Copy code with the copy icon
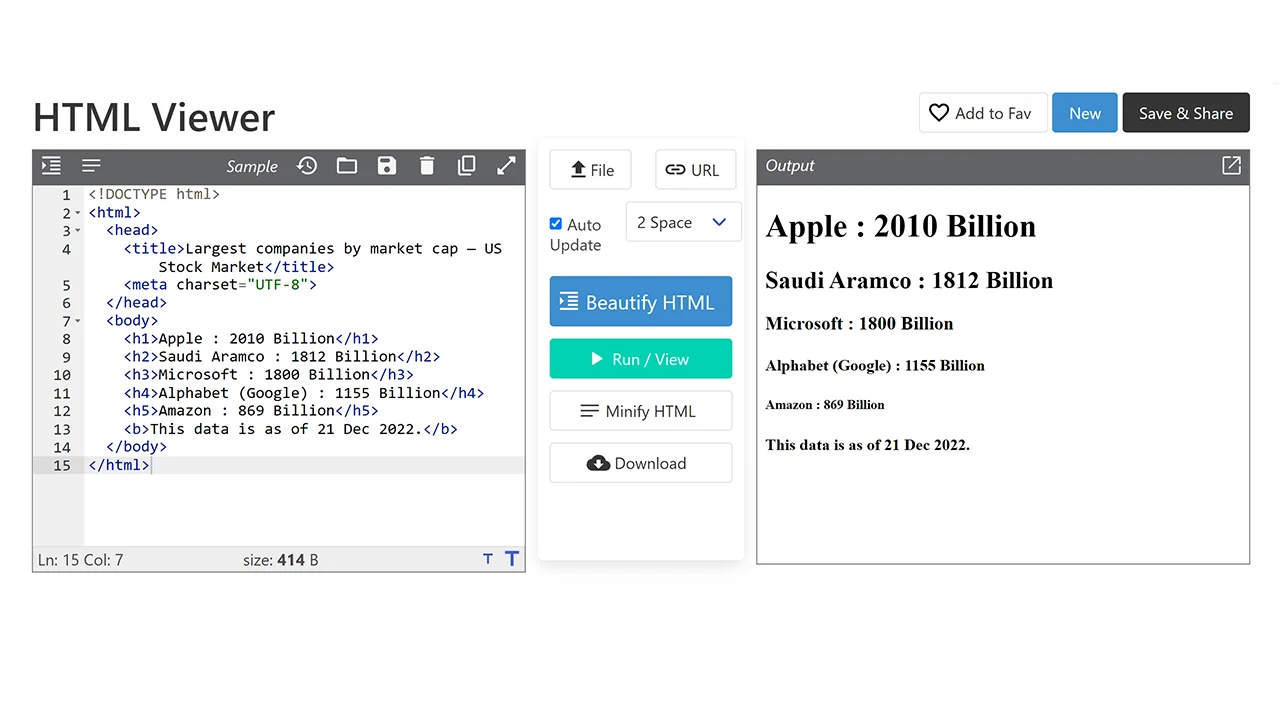 point(467,166)
